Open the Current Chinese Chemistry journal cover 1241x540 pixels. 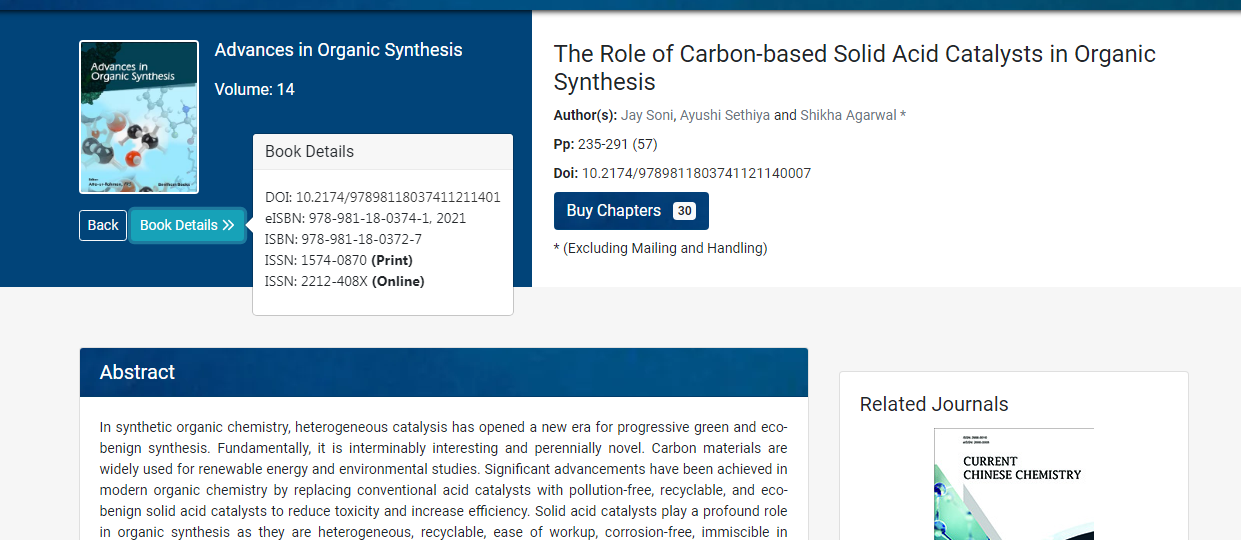tap(1014, 484)
